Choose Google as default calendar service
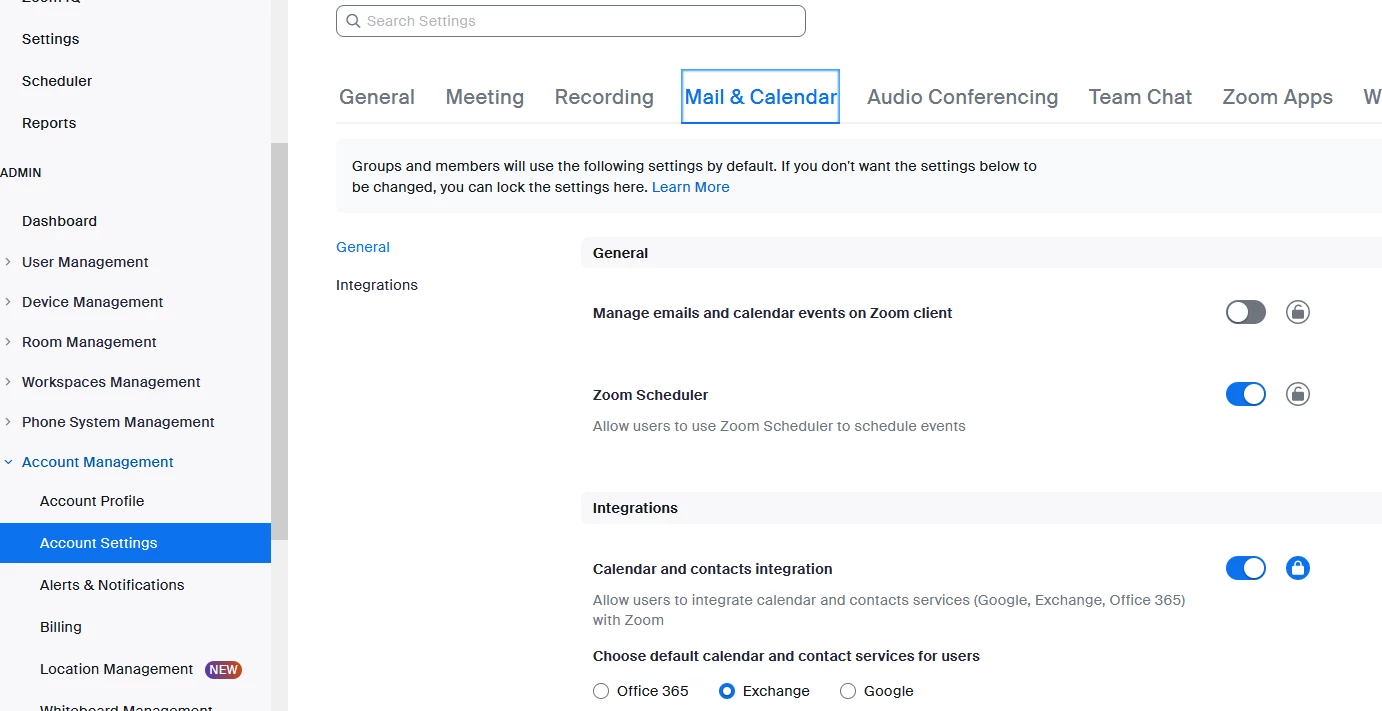The width and height of the screenshot is (1382, 711). click(x=848, y=691)
